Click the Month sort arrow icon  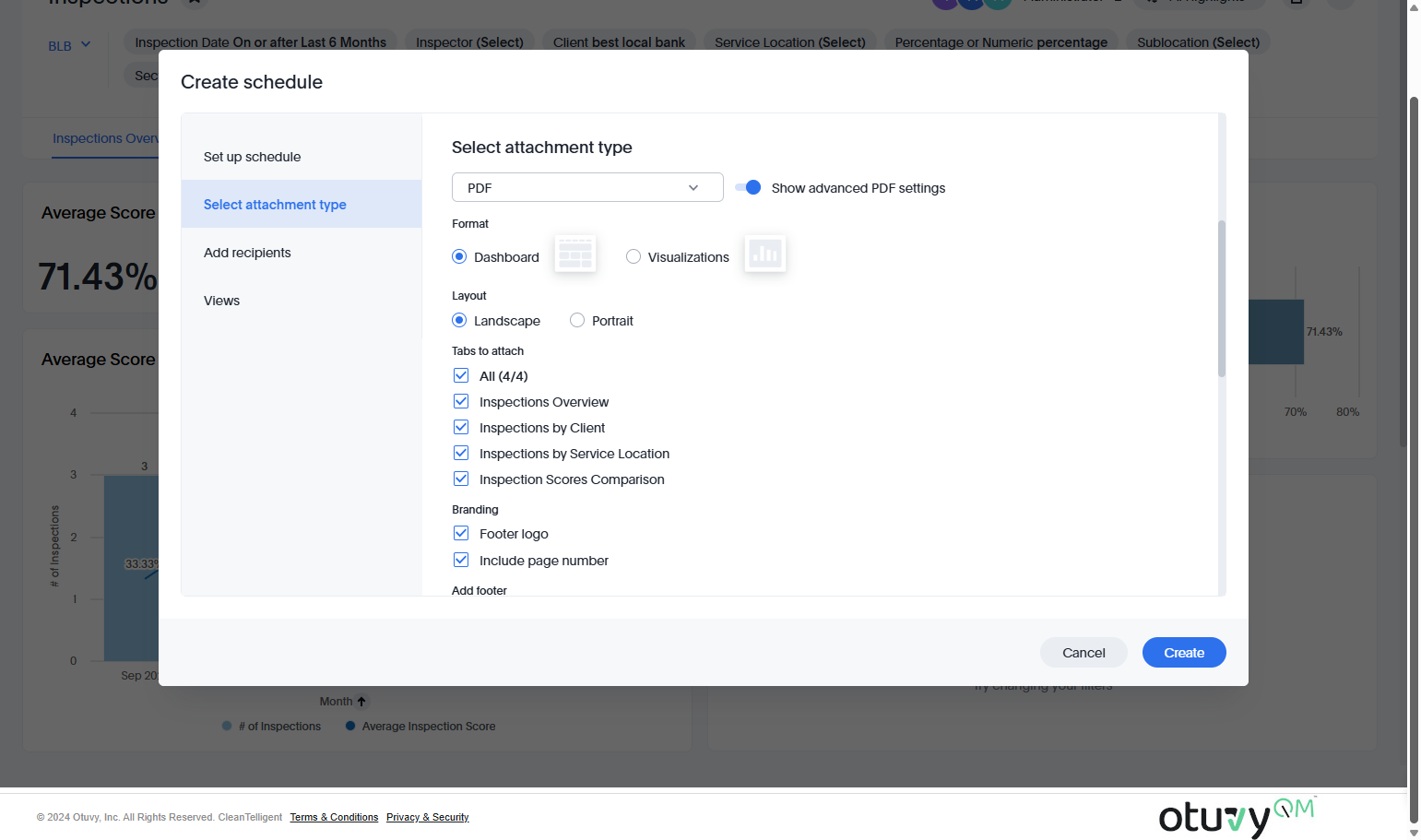(361, 702)
